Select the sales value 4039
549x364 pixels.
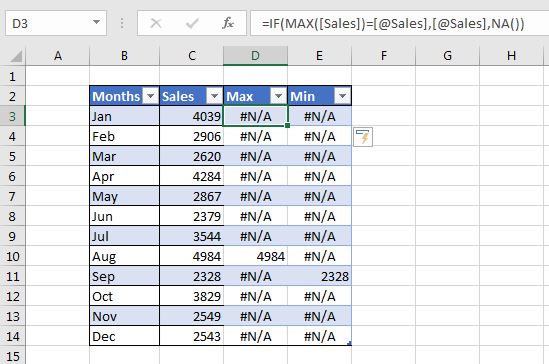pos(192,116)
